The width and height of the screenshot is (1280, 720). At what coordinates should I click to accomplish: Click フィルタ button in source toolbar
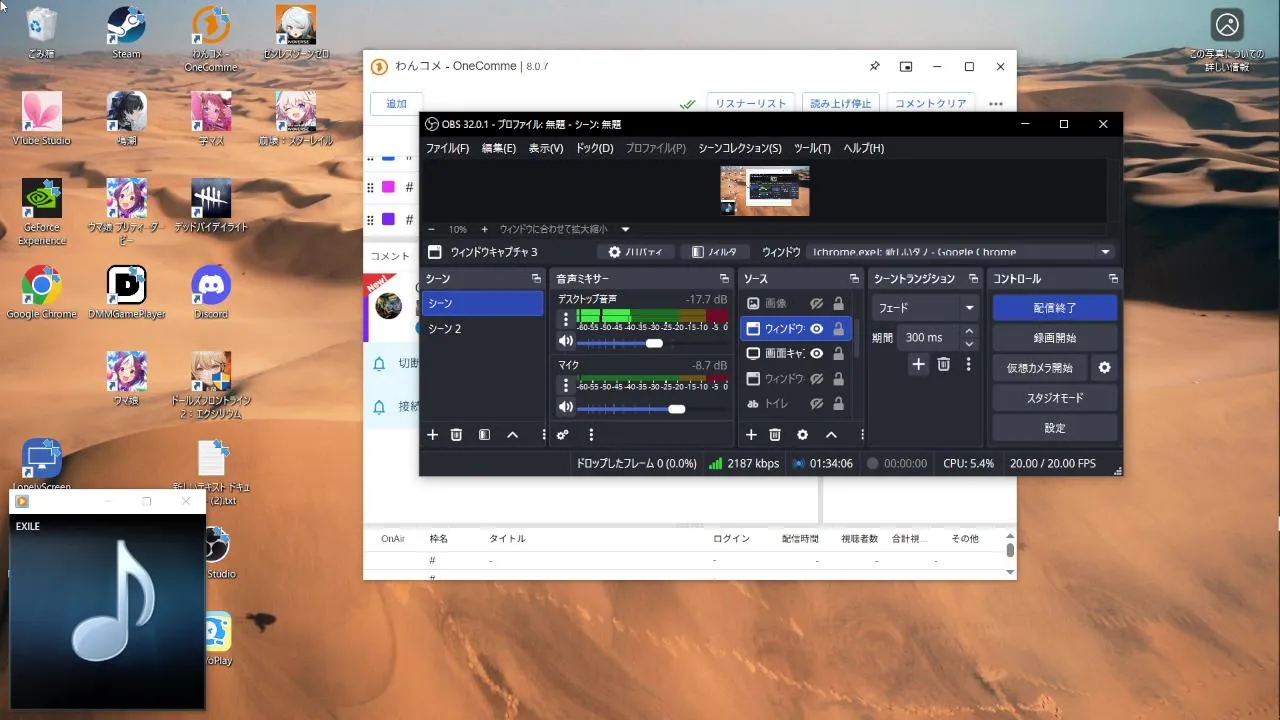(x=715, y=252)
